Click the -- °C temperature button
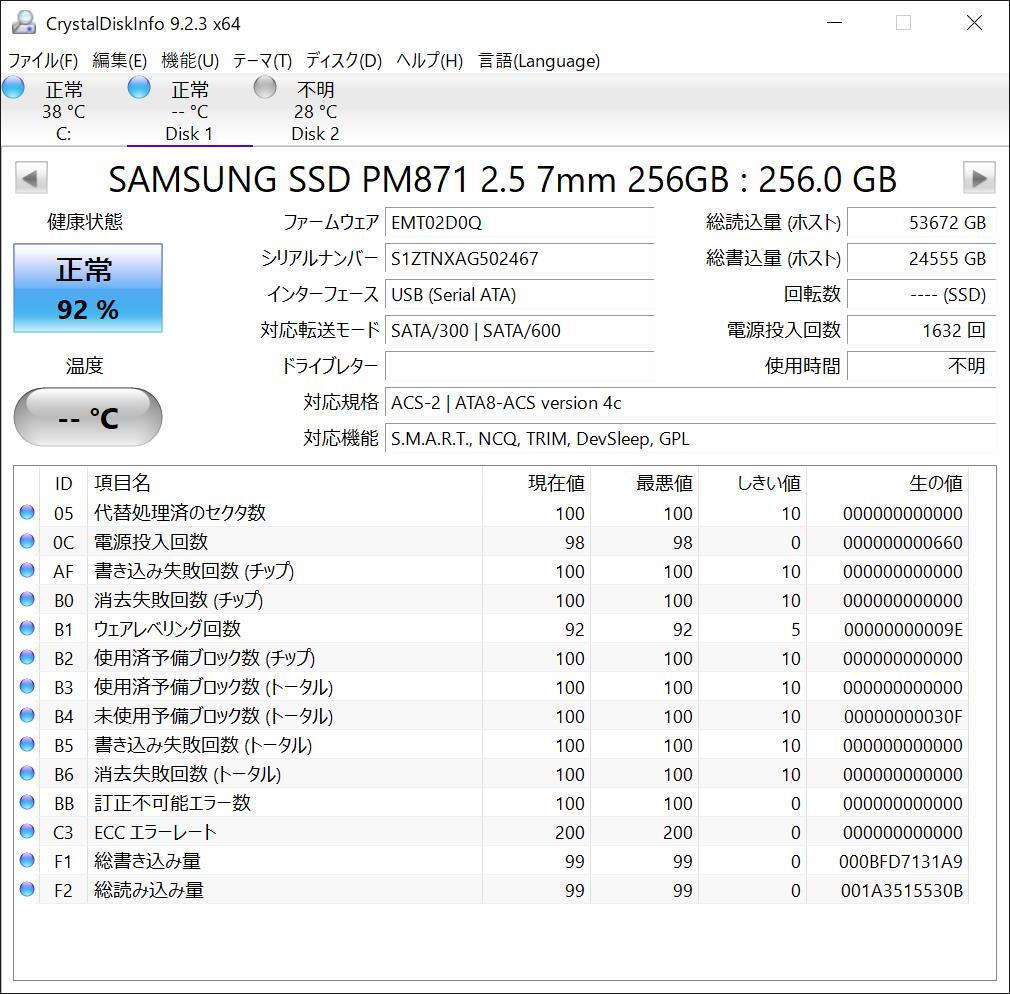Image resolution: width=1010 pixels, height=994 pixels. tap(88, 417)
